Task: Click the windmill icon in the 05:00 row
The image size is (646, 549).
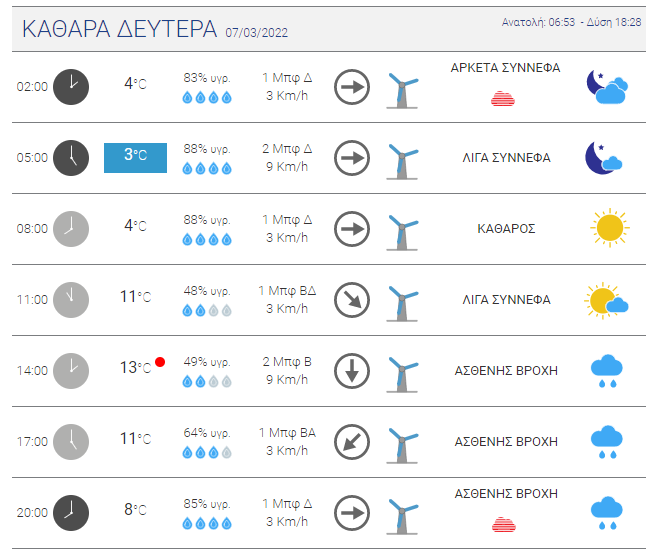Action: click(402, 158)
